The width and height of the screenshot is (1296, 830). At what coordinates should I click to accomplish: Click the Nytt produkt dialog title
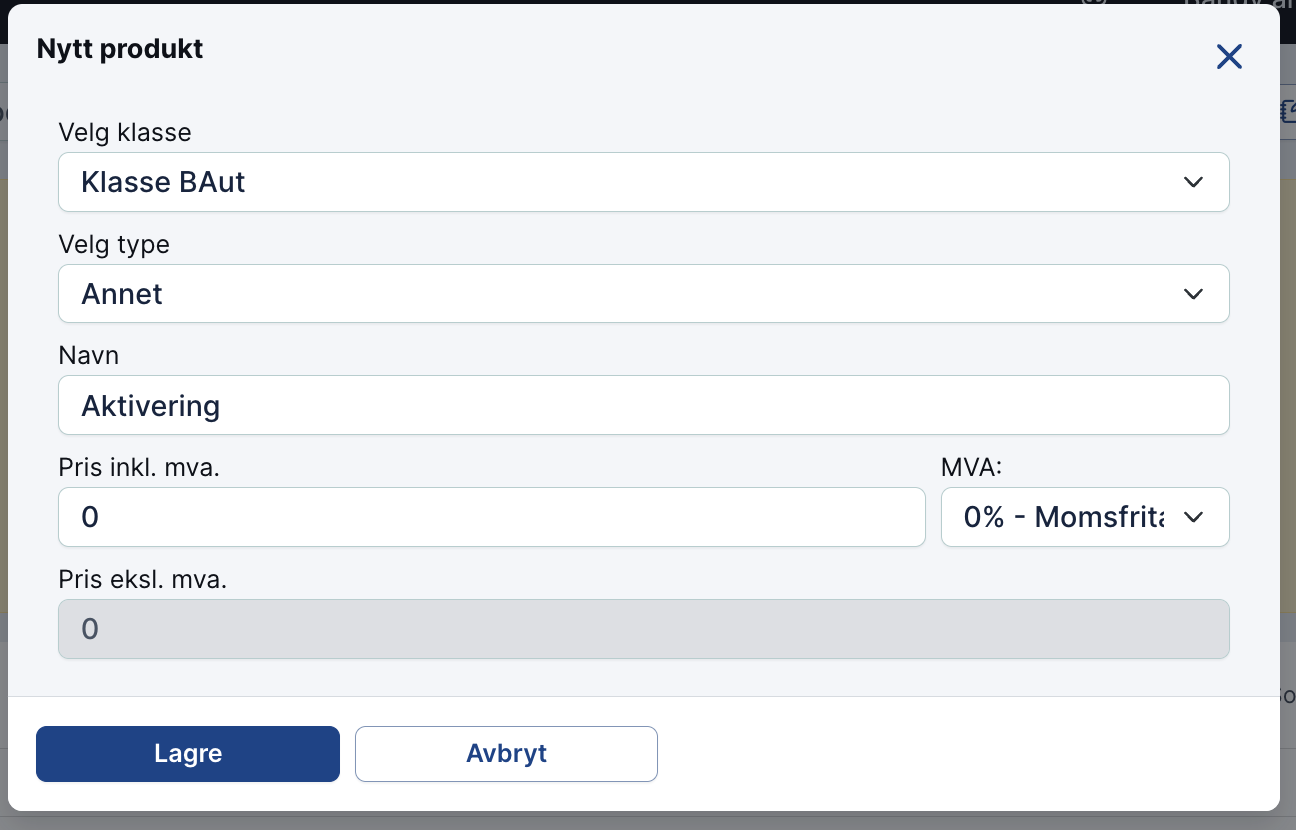point(120,49)
